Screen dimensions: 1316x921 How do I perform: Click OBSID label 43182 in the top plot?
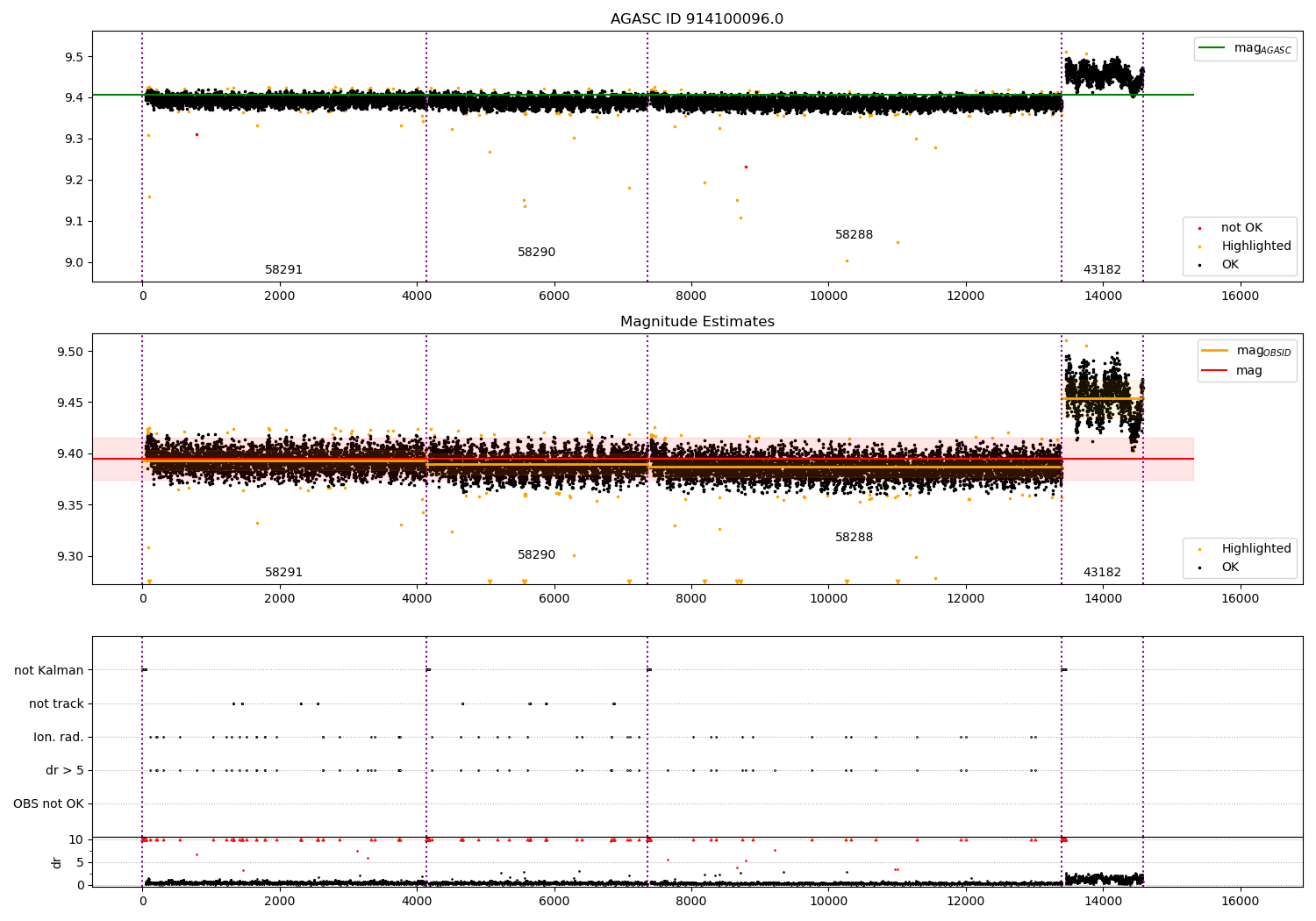[1102, 270]
